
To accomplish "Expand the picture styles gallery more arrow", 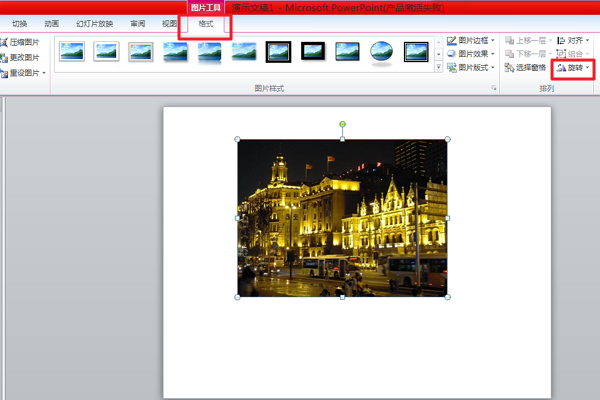I will [438, 68].
